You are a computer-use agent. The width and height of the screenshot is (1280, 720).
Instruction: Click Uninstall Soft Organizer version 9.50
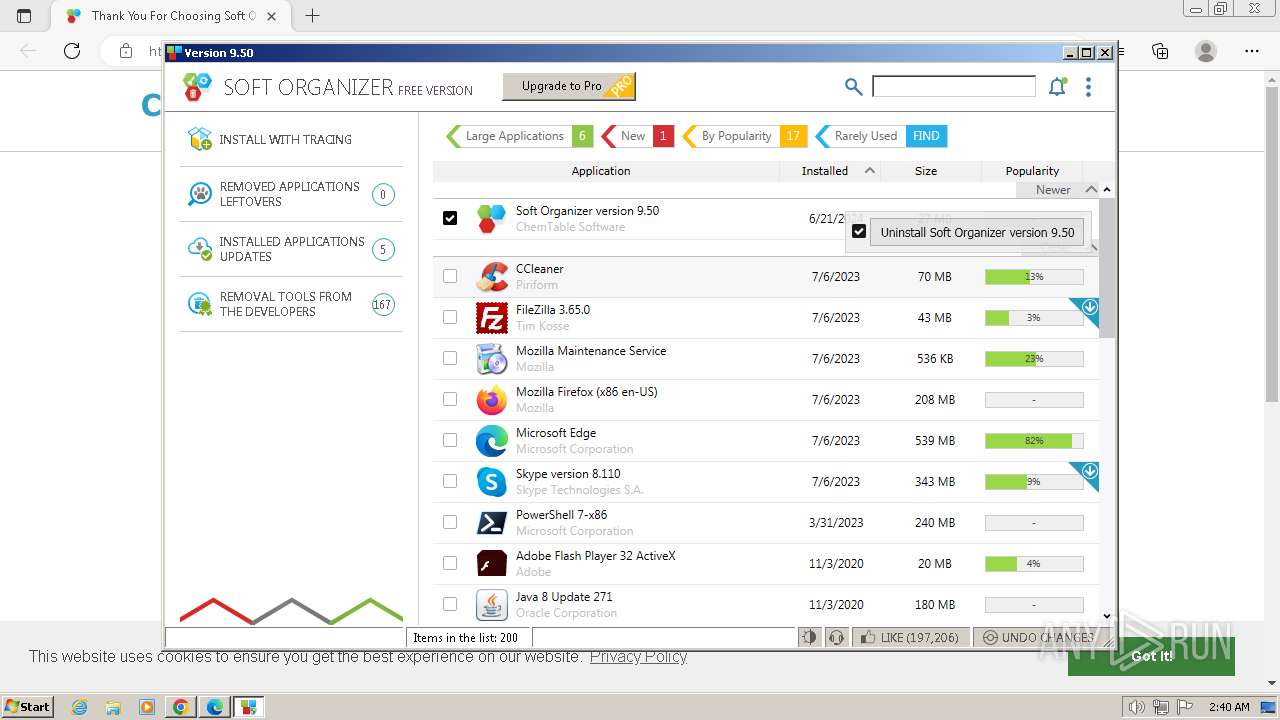[977, 232]
